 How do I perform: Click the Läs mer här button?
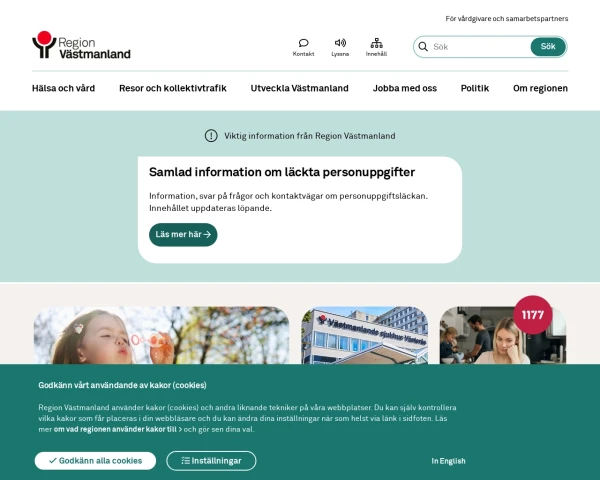[x=183, y=235]
